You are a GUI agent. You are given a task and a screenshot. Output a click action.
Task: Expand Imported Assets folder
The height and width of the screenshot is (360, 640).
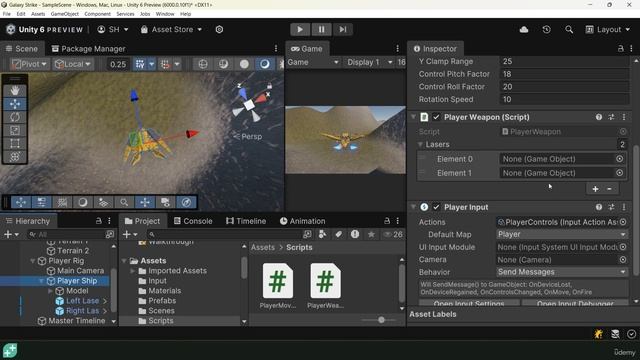(x=132, y=271)
